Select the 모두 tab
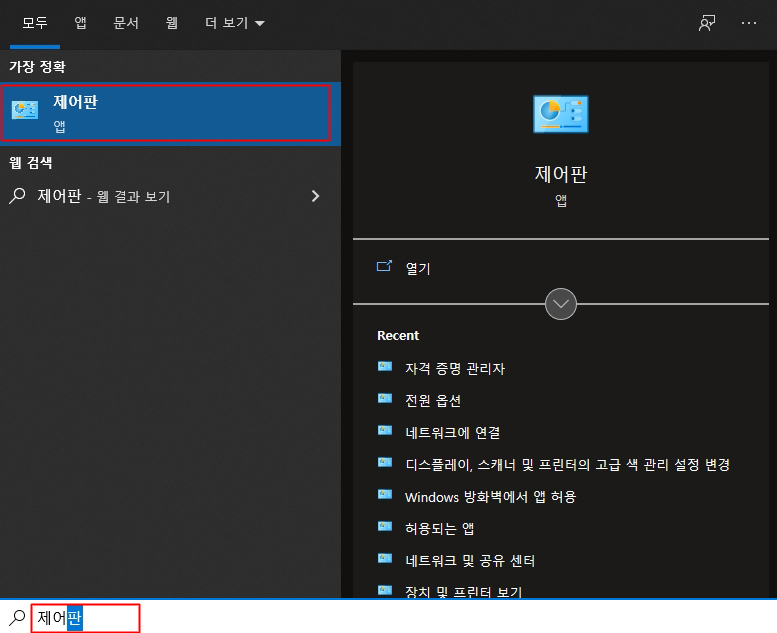 click(35, 23)
